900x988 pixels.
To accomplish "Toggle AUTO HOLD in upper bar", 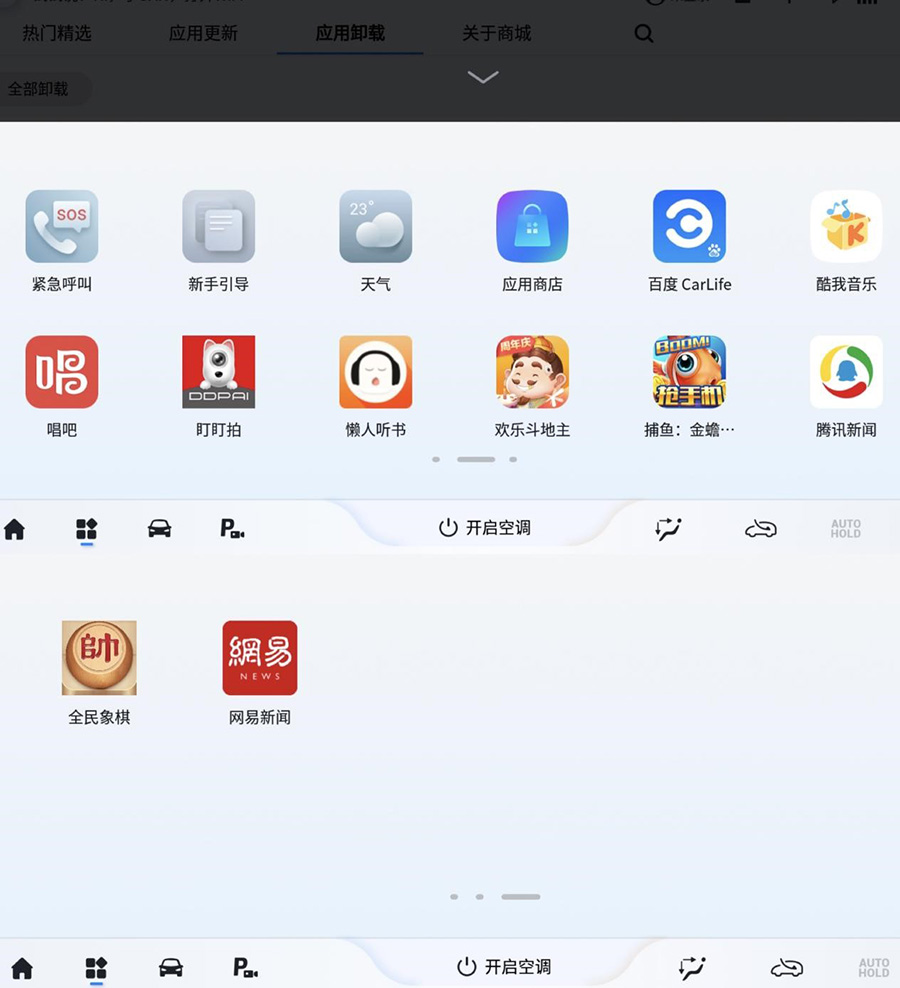I will point(846,529).
